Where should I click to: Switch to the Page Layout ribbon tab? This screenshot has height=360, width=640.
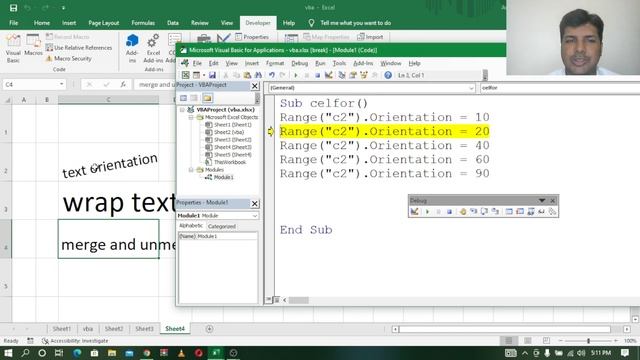click(104, 23)
